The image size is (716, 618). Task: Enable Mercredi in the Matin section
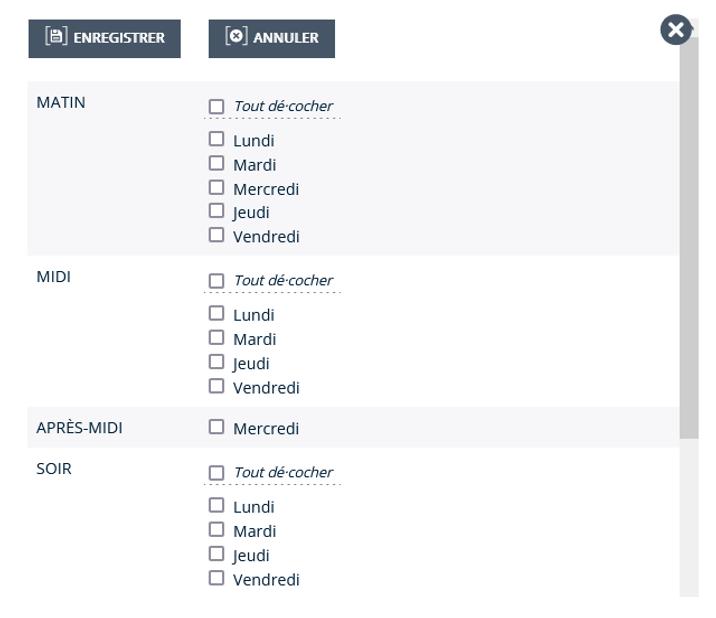pyautogui.click(x=216, y=188)
